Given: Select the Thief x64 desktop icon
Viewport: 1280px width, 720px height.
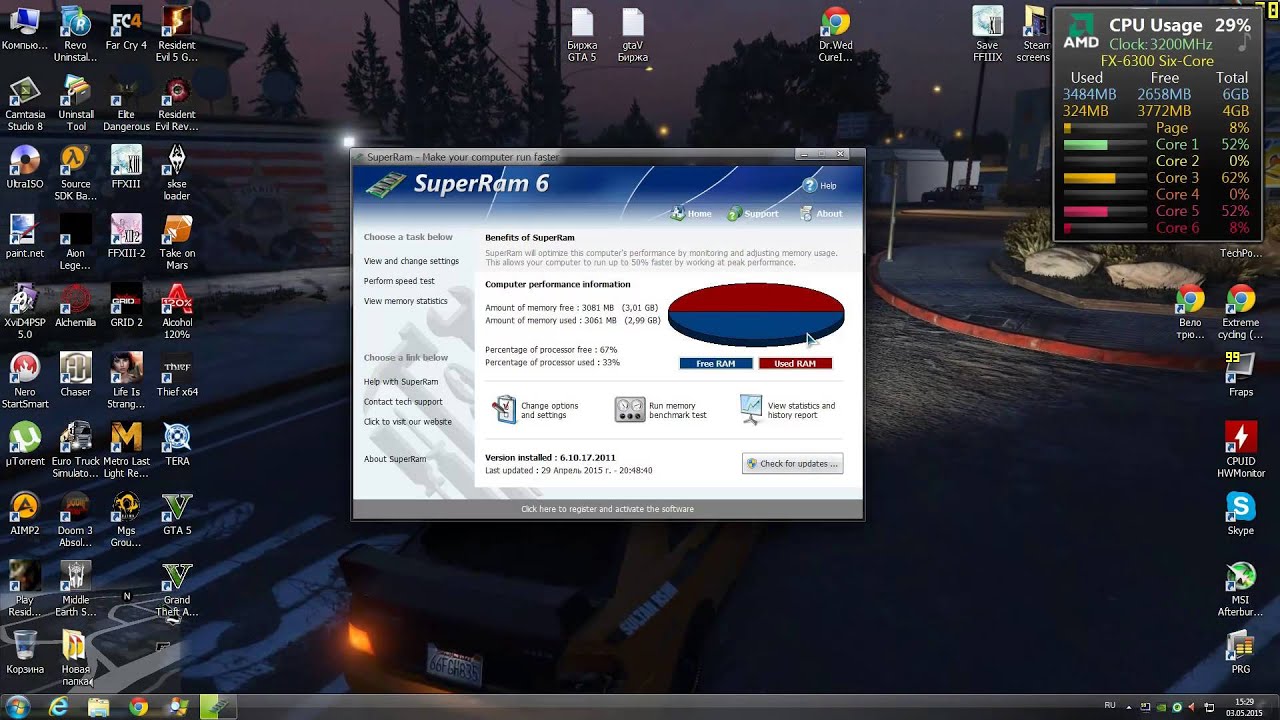Looking at the screenshot, I should pos(177,374).
